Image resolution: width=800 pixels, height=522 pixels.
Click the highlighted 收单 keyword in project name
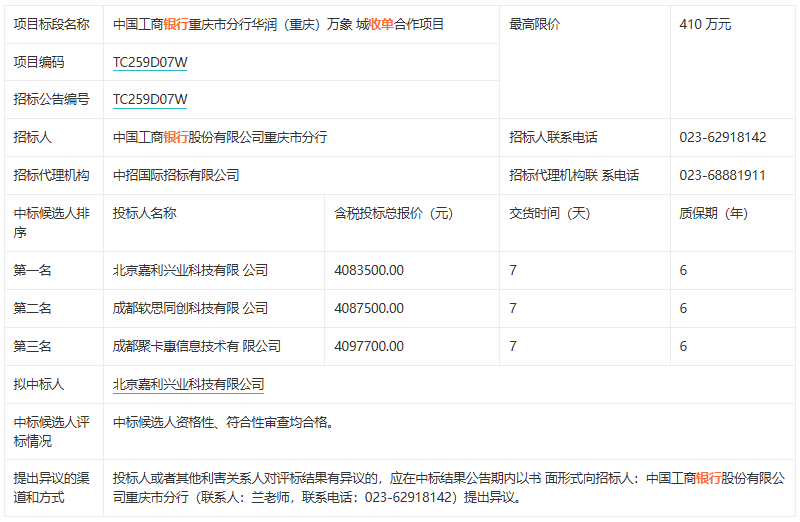click(x=381, y=24)
